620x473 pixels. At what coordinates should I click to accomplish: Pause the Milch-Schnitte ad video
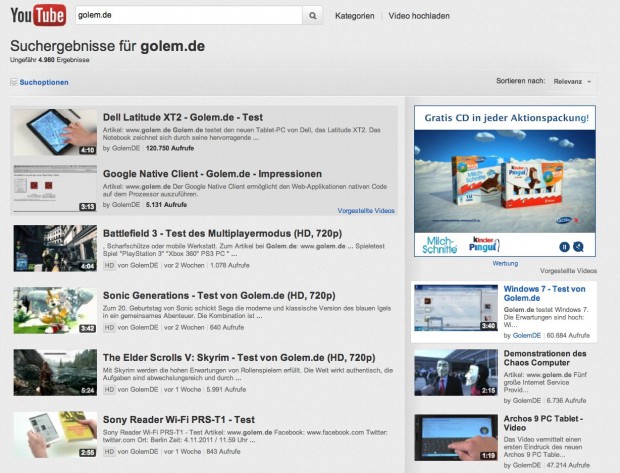pyautogui.click(x=564, y=247)
